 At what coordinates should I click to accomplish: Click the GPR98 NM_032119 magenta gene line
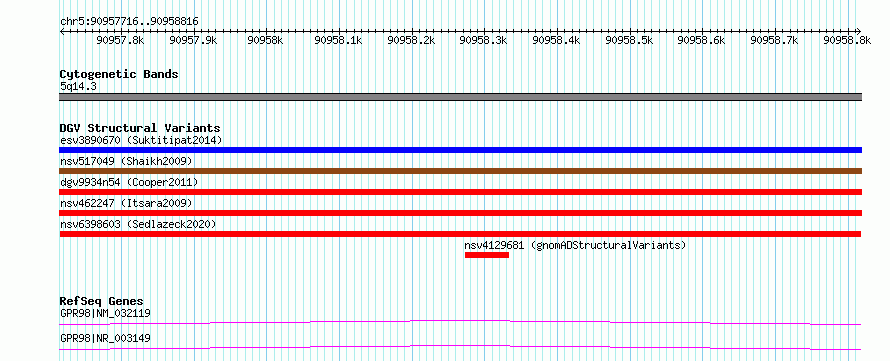click(x=460, y=322)
